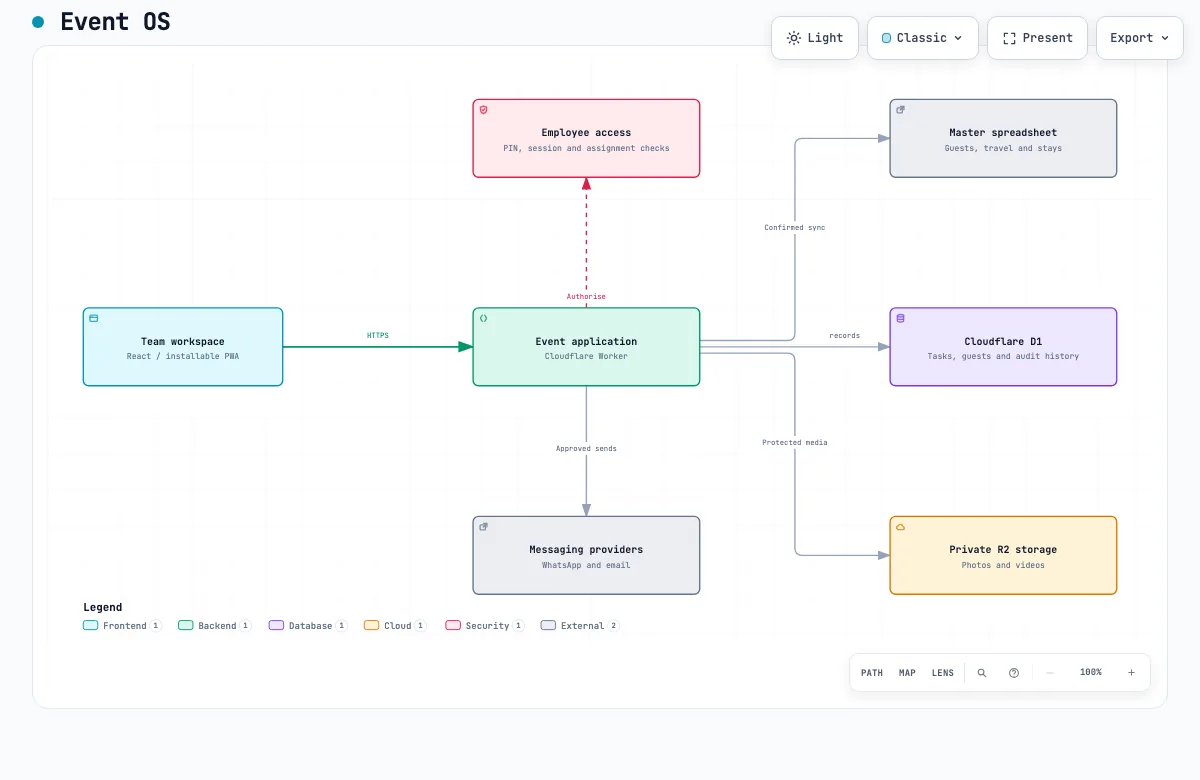Screen dimensions: 1200x780
Task: Toggle the Backend legend filter
Action: coord(215,625)
